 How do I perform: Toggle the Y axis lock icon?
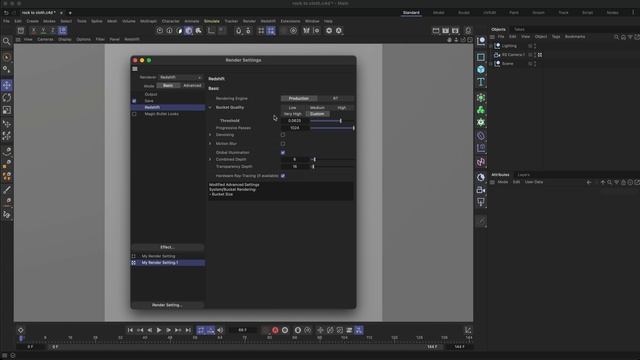click(43, 31)
